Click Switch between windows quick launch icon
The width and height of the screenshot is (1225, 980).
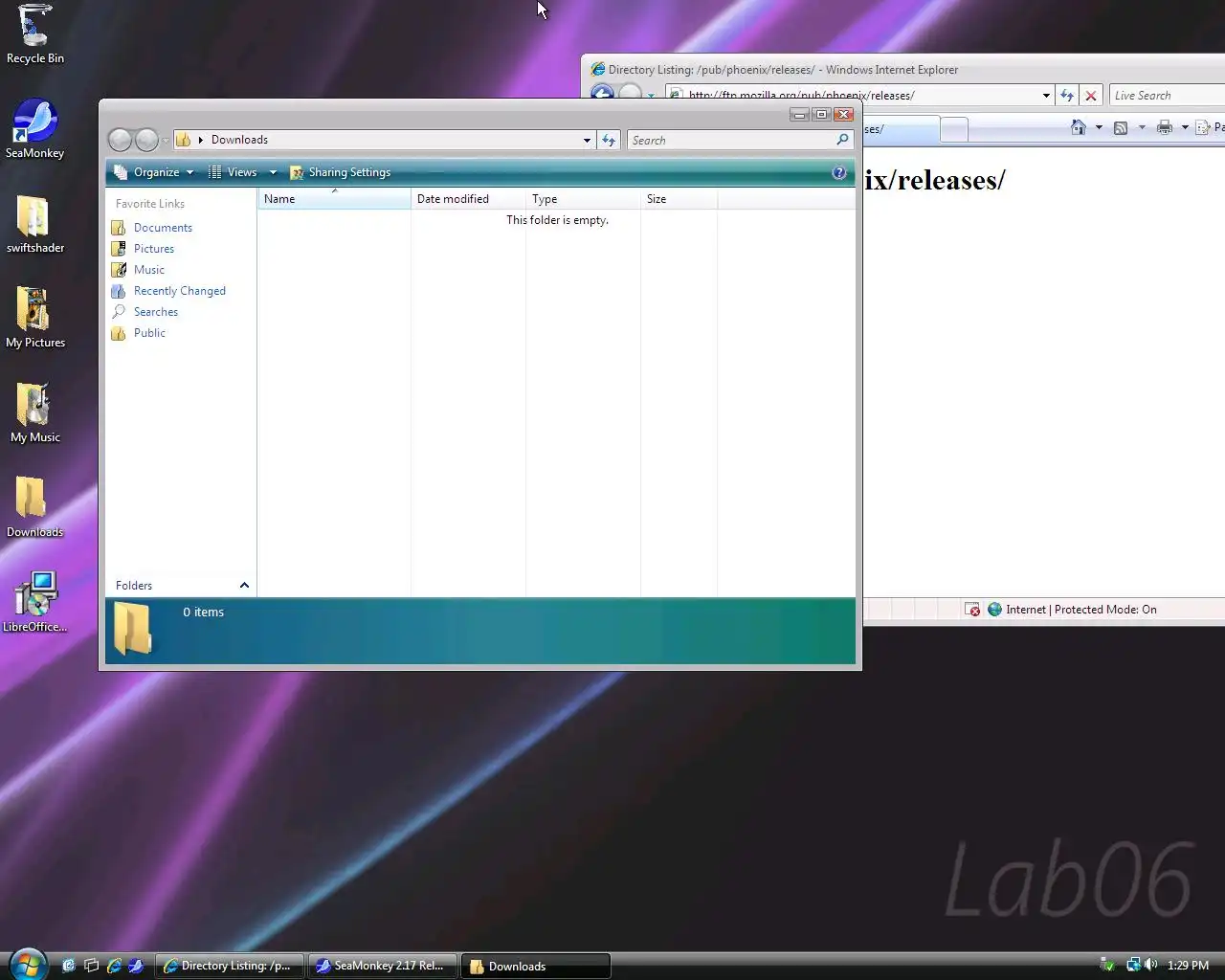[91, 966]
